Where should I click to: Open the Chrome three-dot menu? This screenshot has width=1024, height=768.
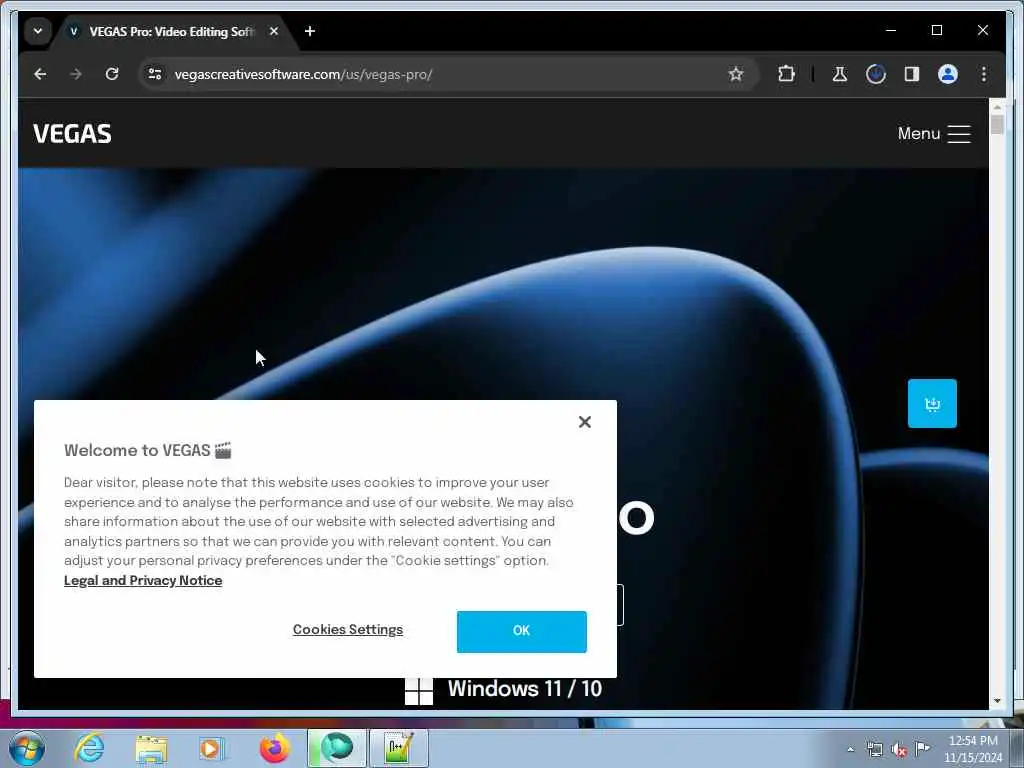pyautogui.click(x=984, y=74)
